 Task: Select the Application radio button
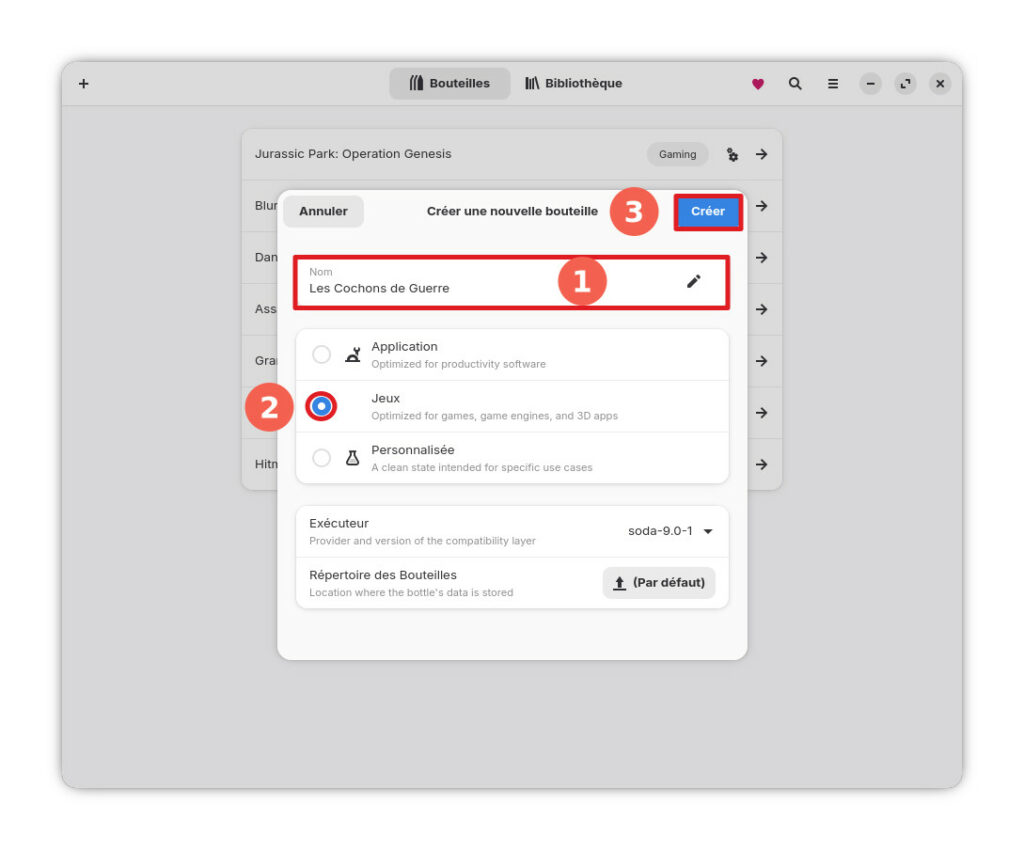(321, 355)
